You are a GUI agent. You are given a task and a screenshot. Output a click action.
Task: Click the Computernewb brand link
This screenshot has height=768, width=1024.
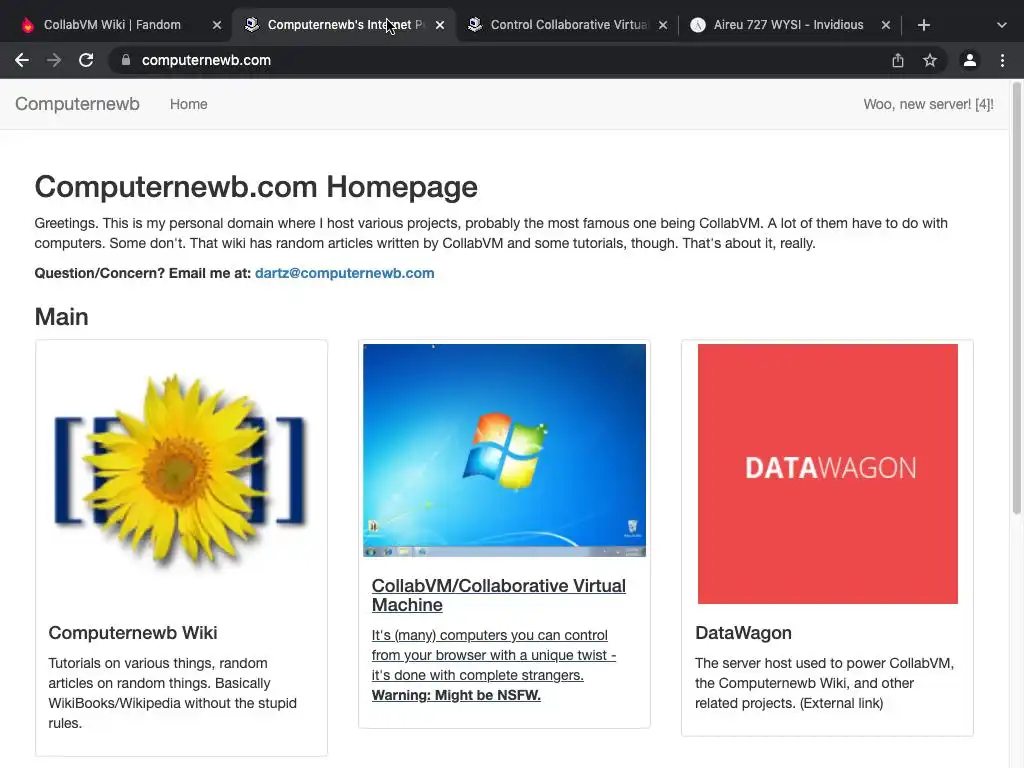click(77, 104)
